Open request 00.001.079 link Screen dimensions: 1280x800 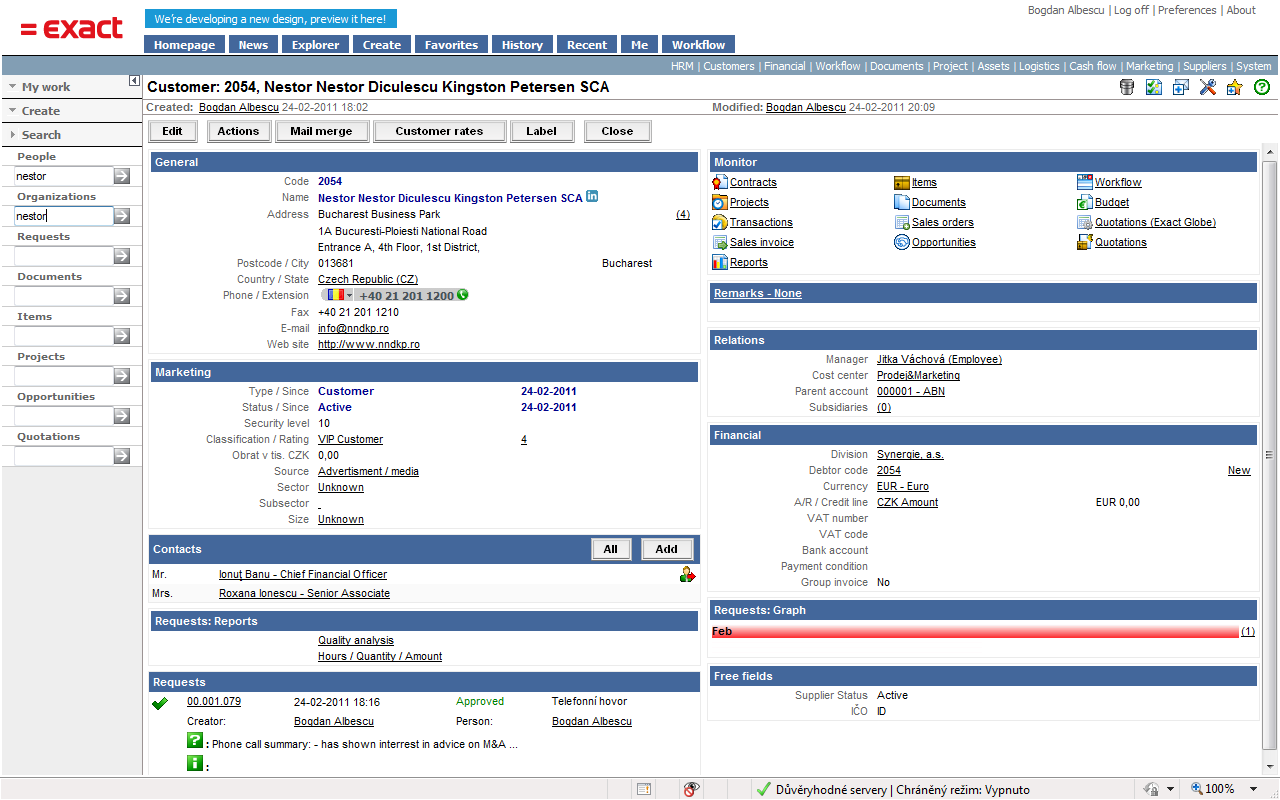pos(214,702)
